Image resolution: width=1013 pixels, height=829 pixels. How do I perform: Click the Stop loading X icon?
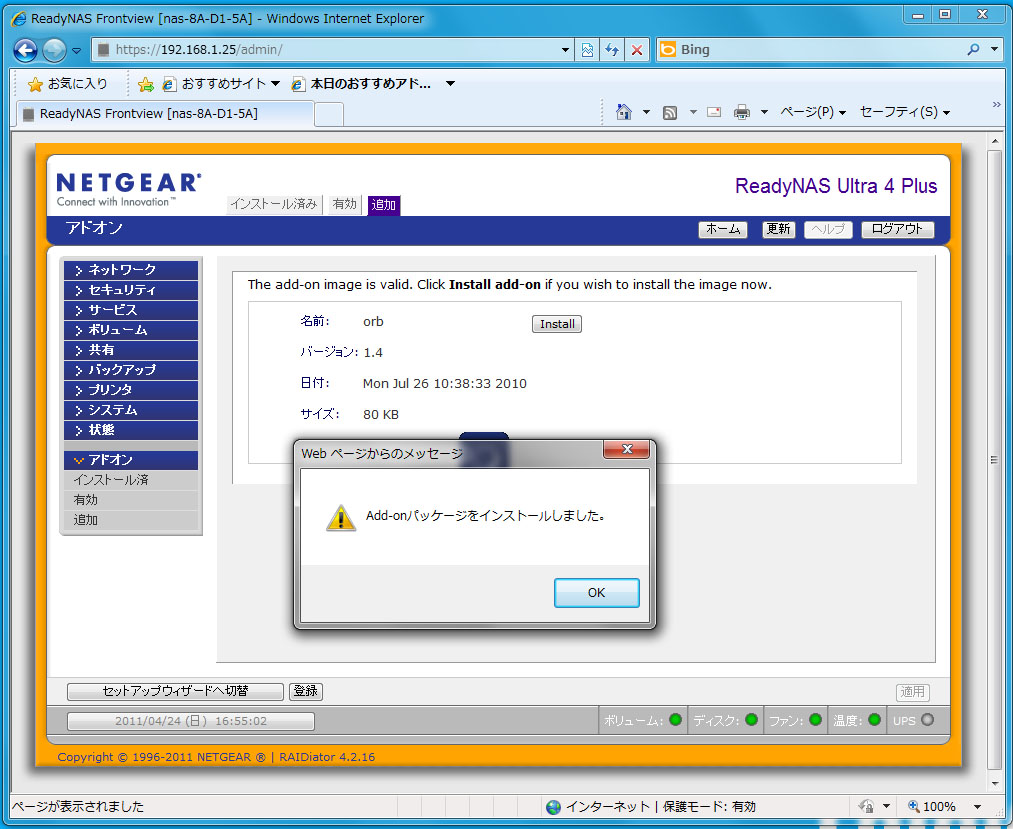[636, 50]
